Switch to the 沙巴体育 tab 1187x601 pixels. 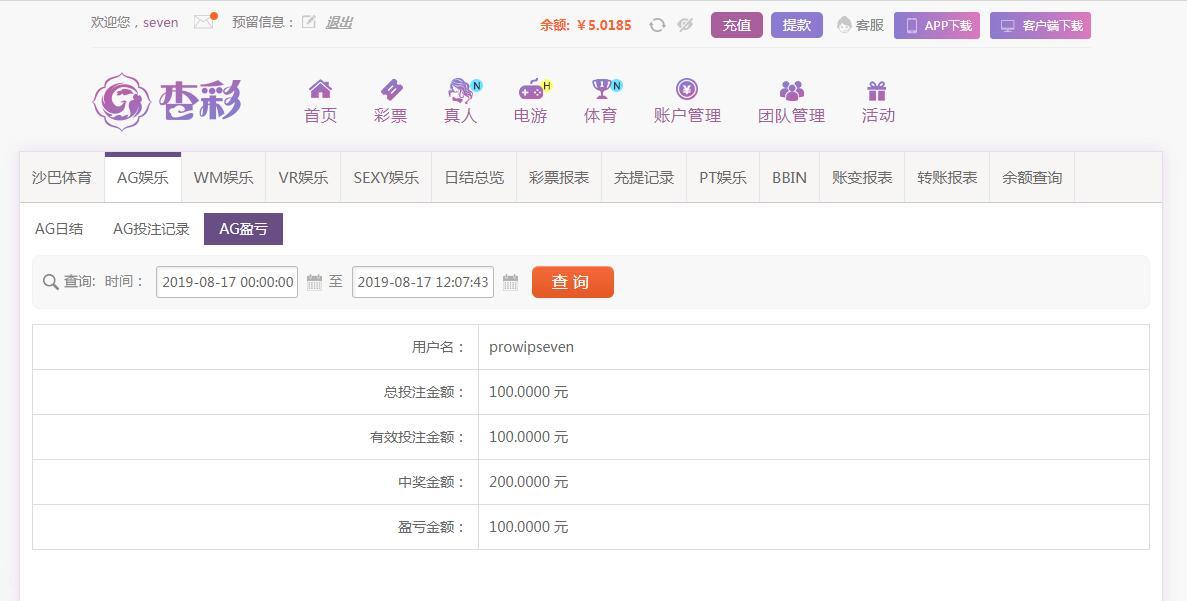62,178
